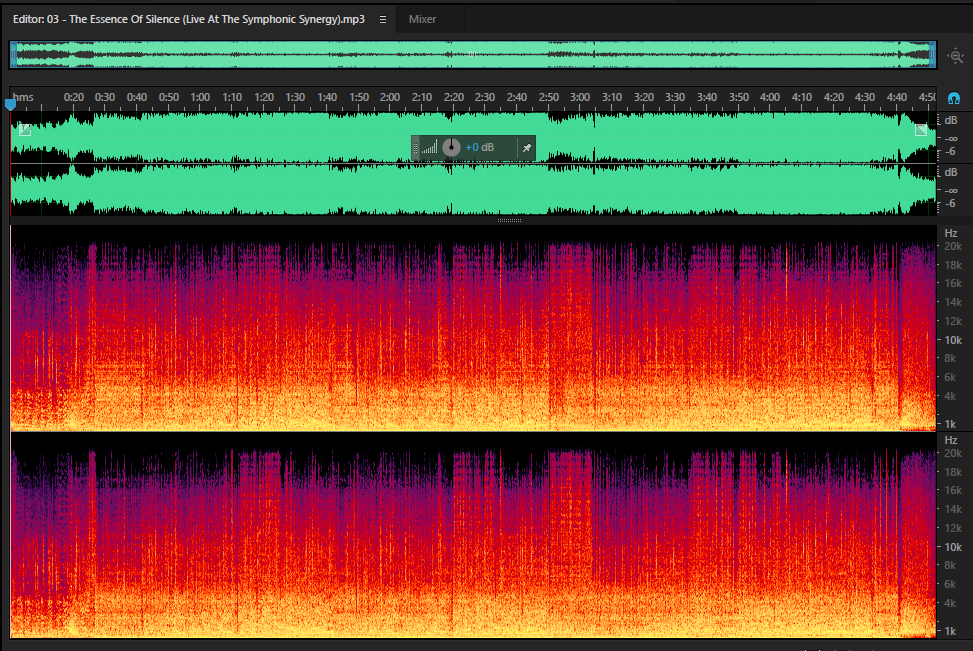This screenshot has width=973, height=651.
Task: Click the HUD grip handle
Action: coord(416,148)
